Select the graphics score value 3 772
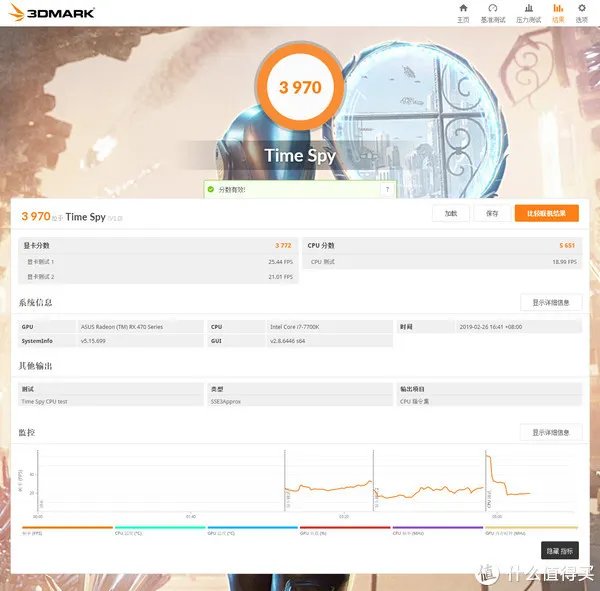The width and height of the screenshot is (600, 591). [283, 245]
